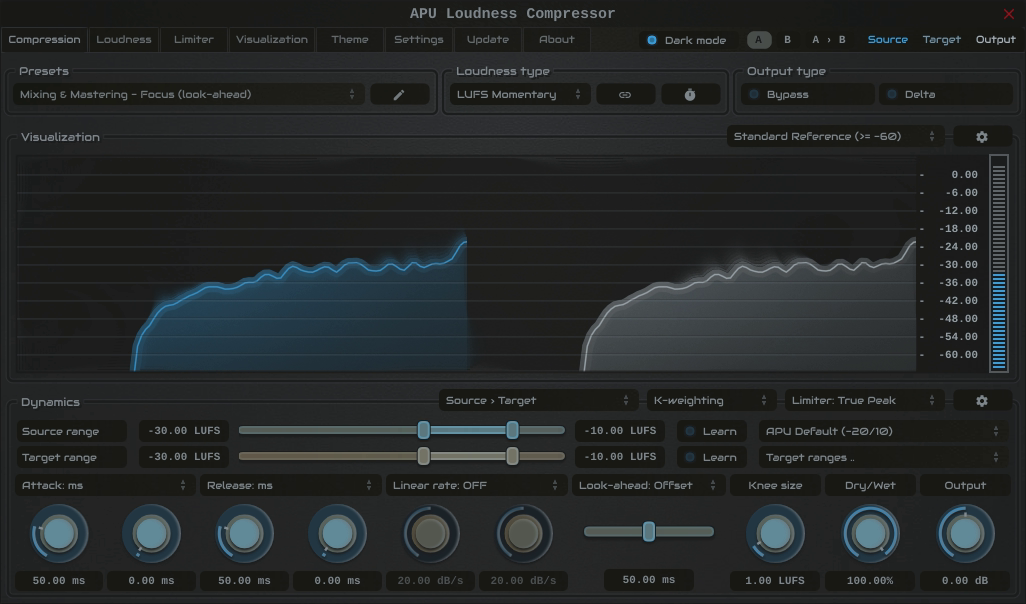Click the Target range slider's right handle
Image resolution: width=1026 pixels, height=604 pixels.
(512, 456)
